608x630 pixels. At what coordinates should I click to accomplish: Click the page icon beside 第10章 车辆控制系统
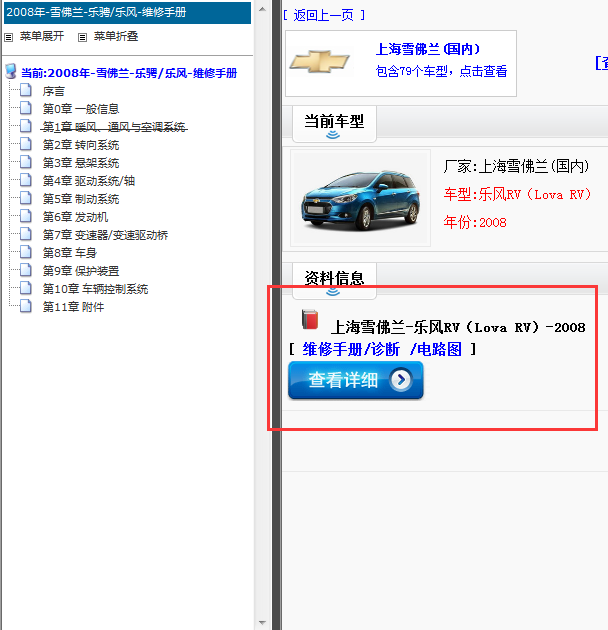26,288
